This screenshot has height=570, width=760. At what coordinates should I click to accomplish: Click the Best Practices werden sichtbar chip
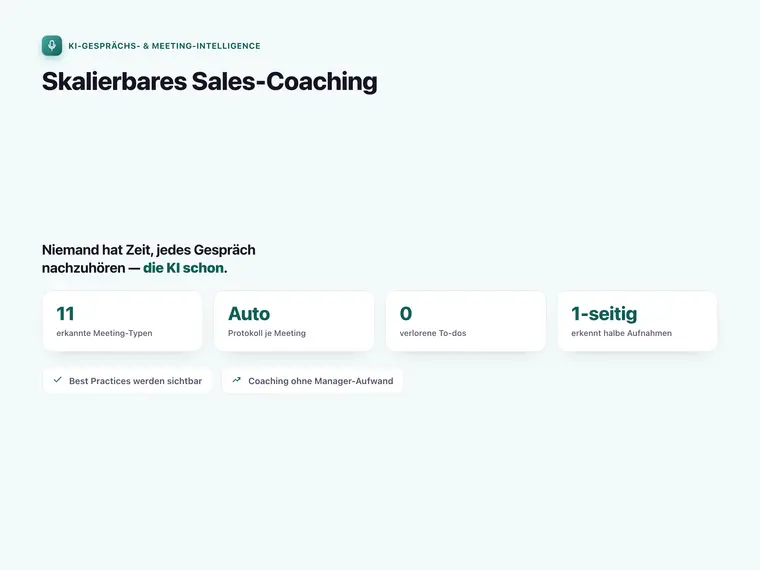[x=127, y=380]
